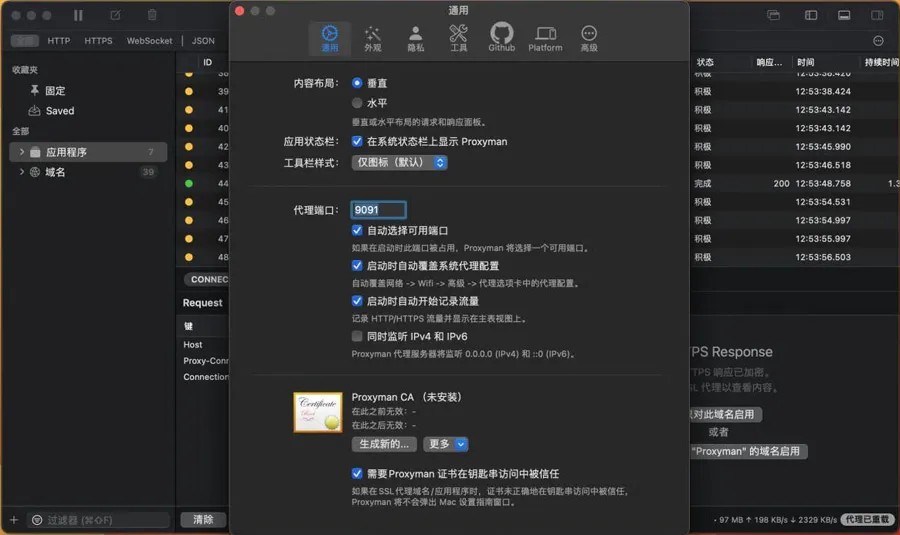Click the pause recording icon in toolbar
The image size is (900, 535).
79,15
